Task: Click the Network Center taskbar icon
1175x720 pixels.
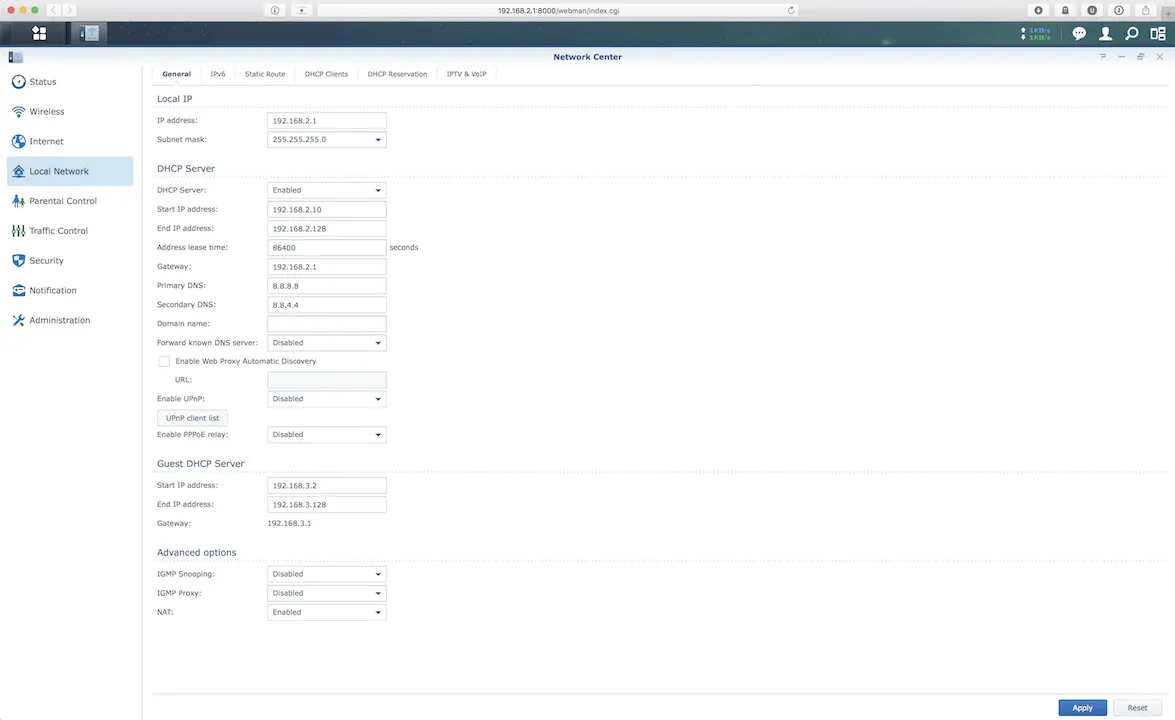Action: 89,33
